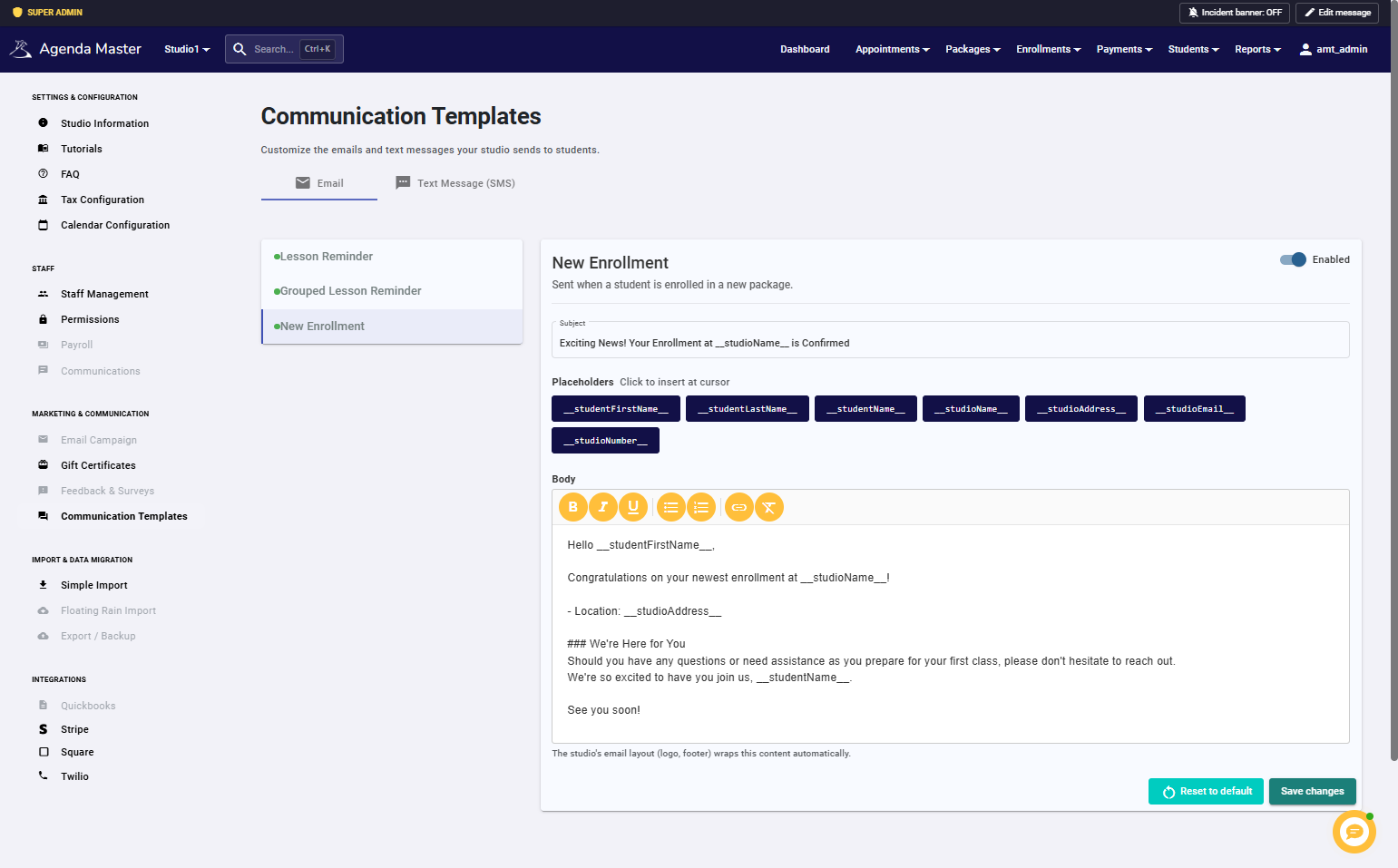Image resolution: width=1398 pixels, height=868 pixels.
Task: Click the Bold formatting button
Action: pyautogui.click(x=573, y=507)
